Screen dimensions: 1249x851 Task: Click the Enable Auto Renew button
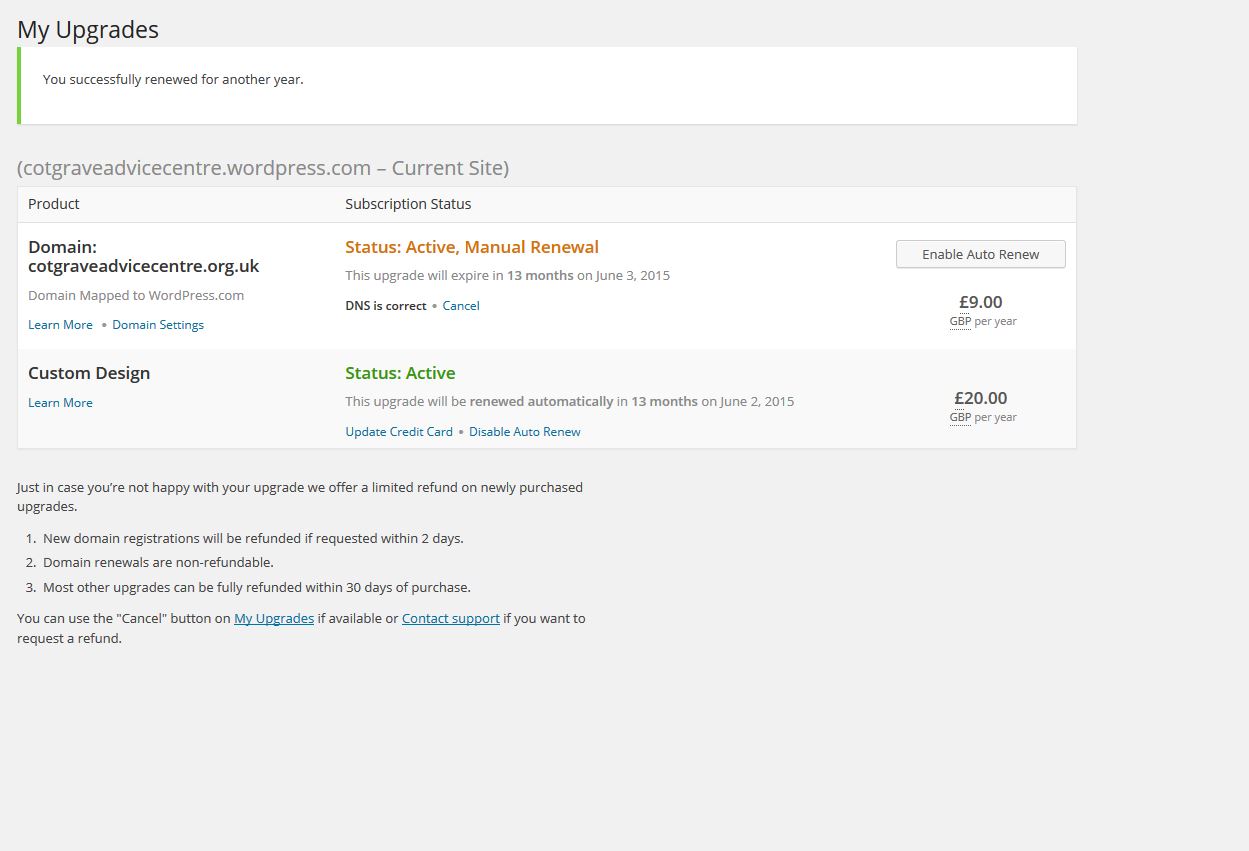(x=980, y=254)
